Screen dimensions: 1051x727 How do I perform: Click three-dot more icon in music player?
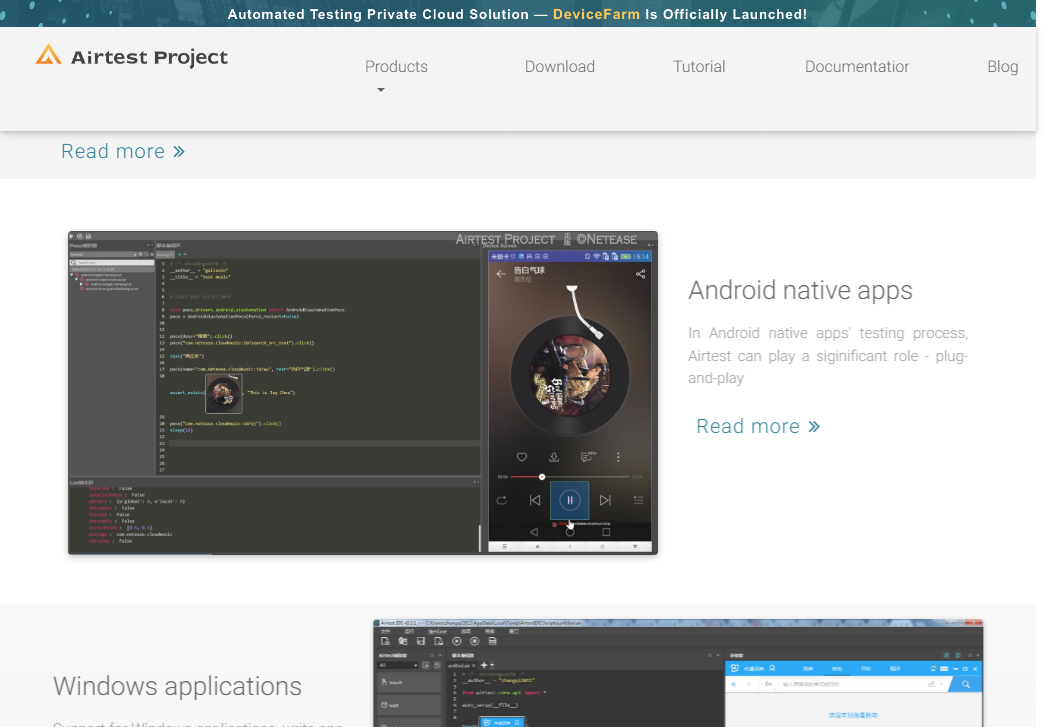click(618, 457)
